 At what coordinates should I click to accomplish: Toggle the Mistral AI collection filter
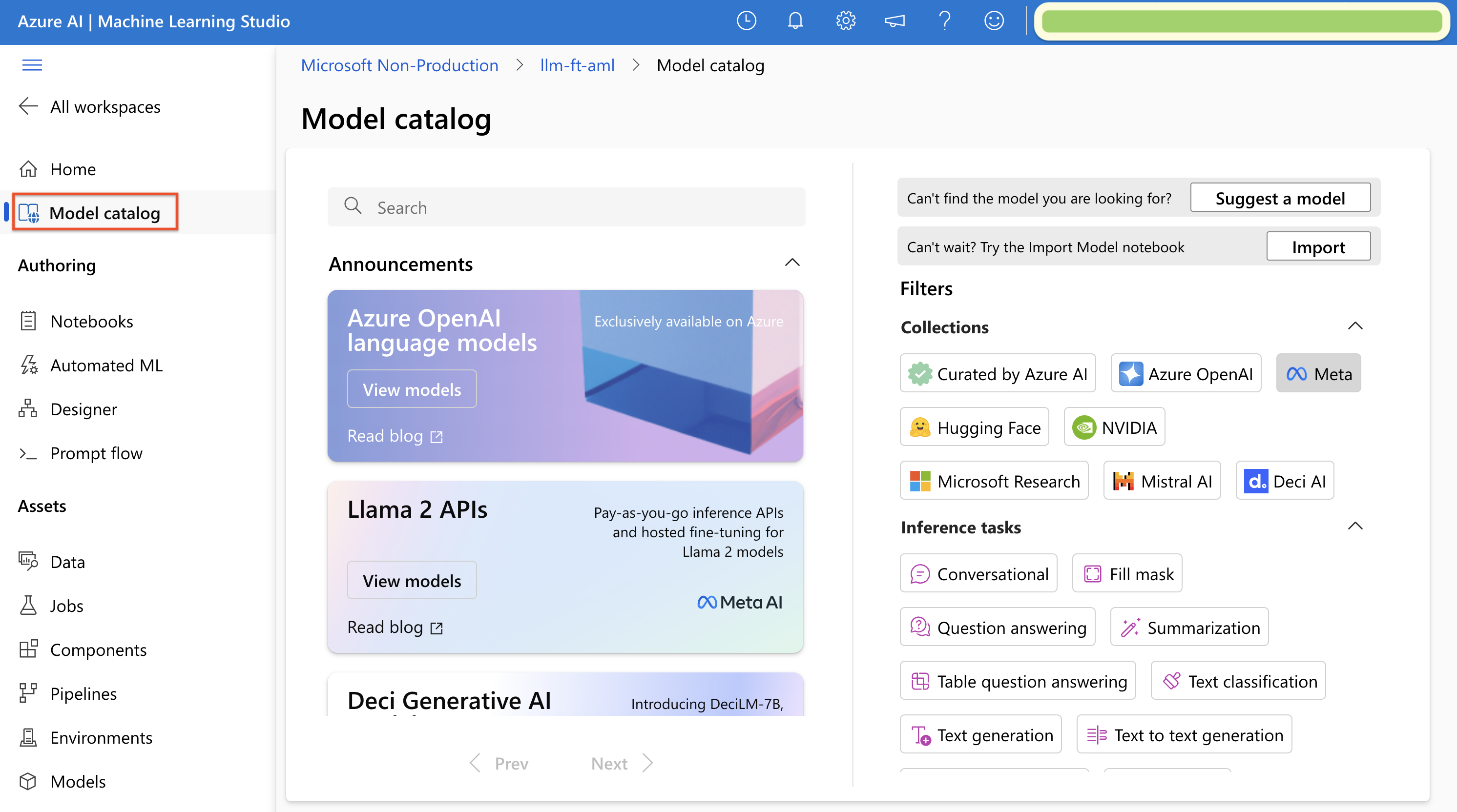[1162, 481]
